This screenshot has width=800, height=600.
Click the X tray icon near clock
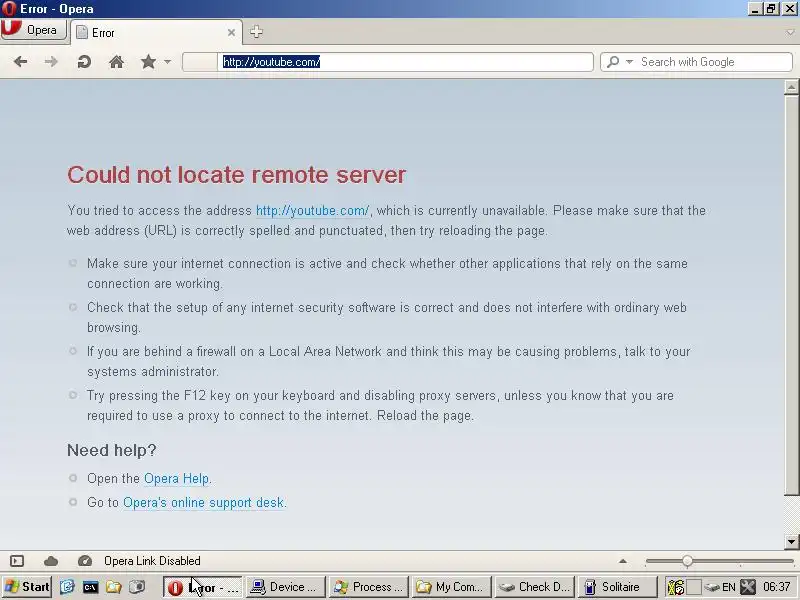click(747, 587)
